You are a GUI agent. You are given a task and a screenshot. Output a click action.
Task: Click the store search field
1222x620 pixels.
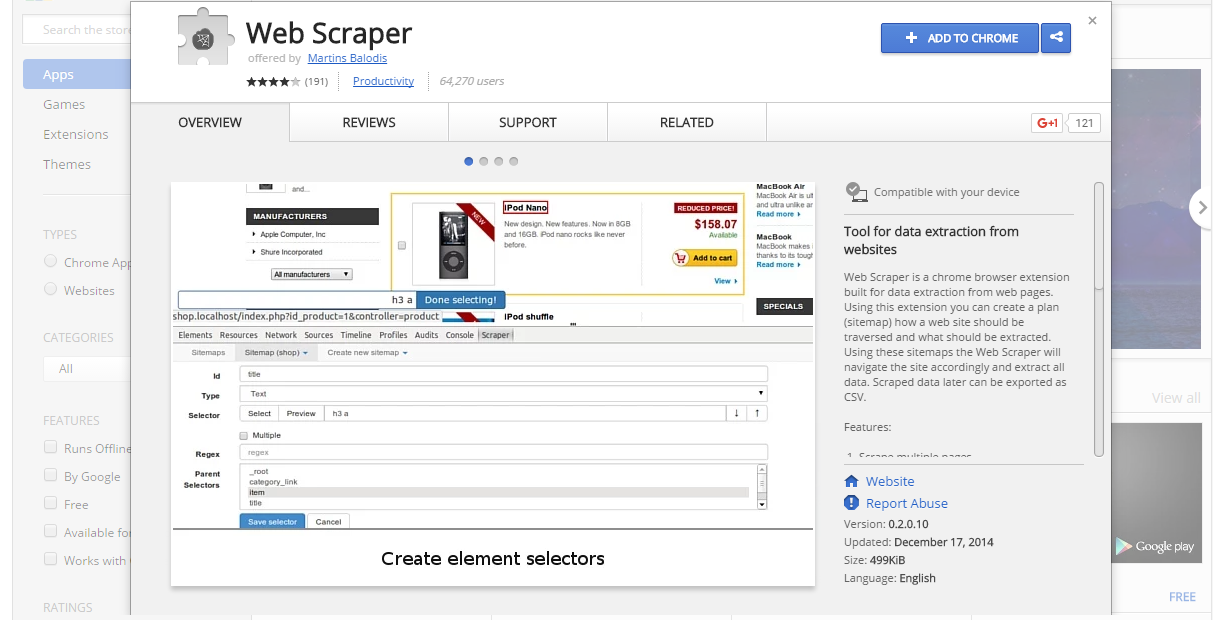[x=77, y=30]
